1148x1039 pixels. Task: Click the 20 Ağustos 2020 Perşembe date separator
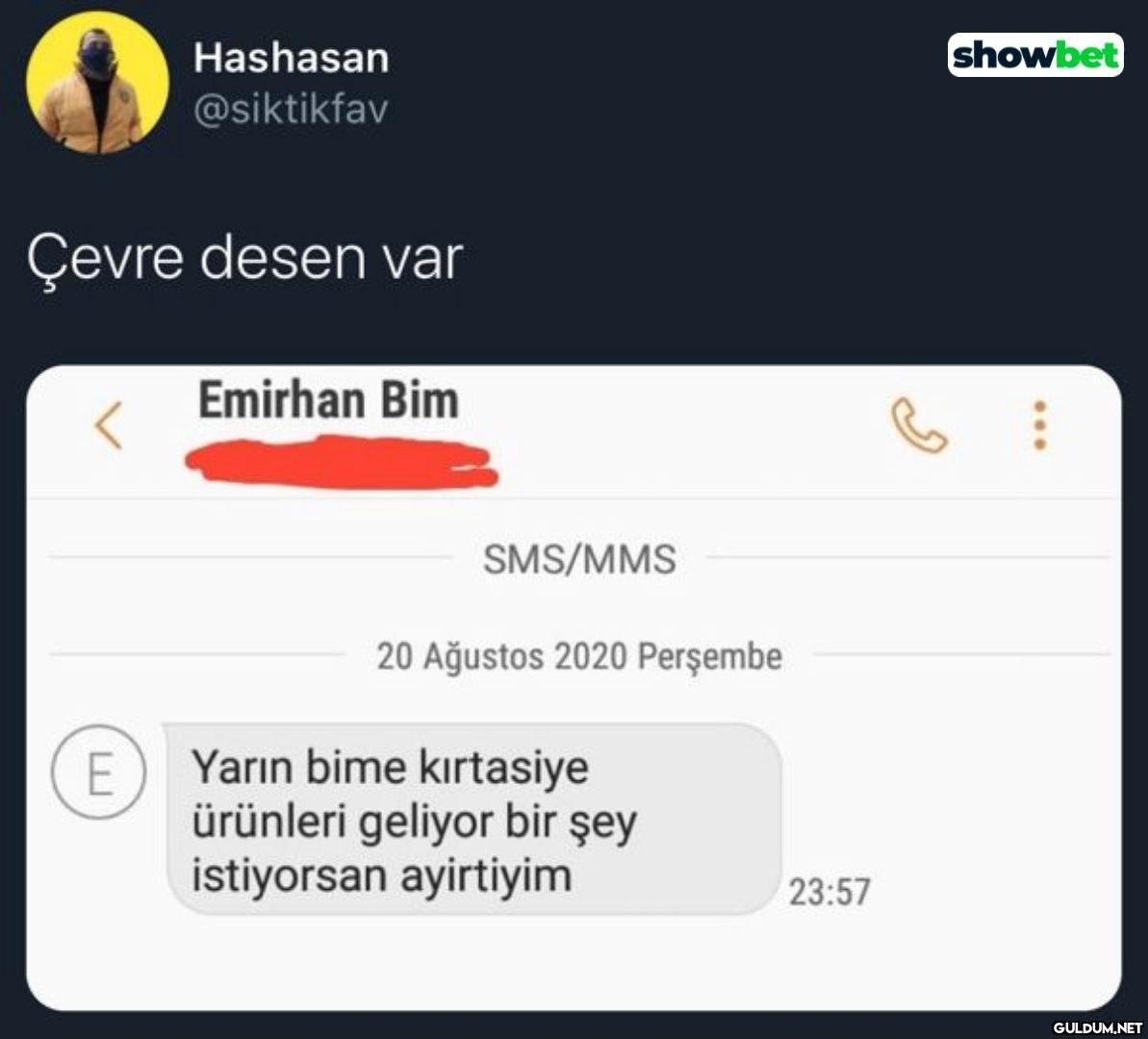point(579,656)
